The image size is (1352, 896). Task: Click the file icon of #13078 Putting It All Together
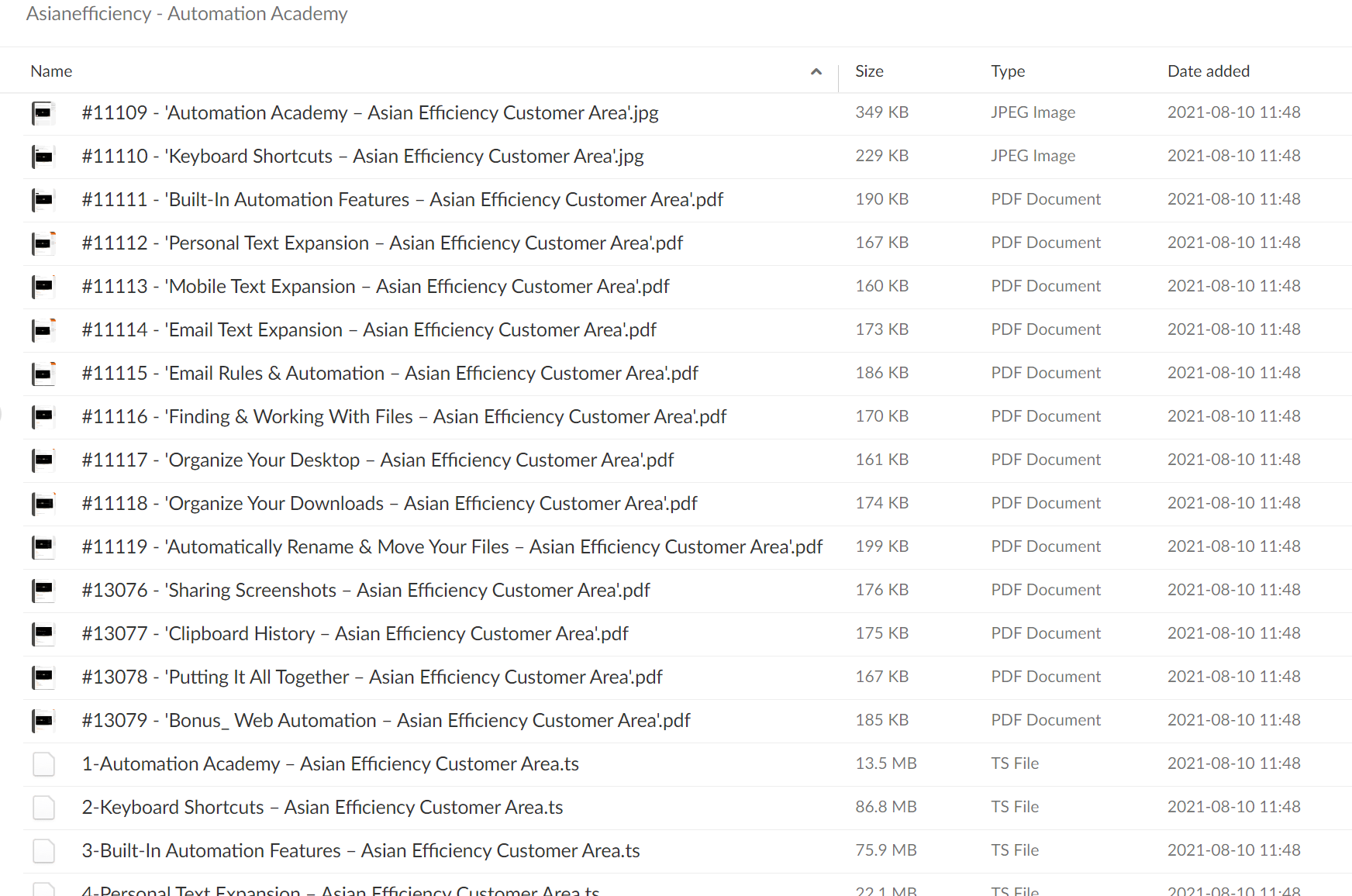tap(44, 677)
